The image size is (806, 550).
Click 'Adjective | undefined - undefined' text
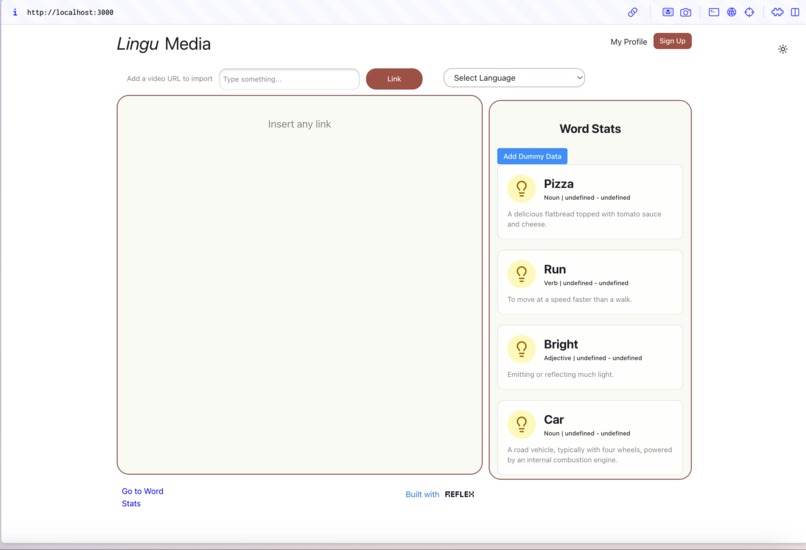[x=593, y=358]
